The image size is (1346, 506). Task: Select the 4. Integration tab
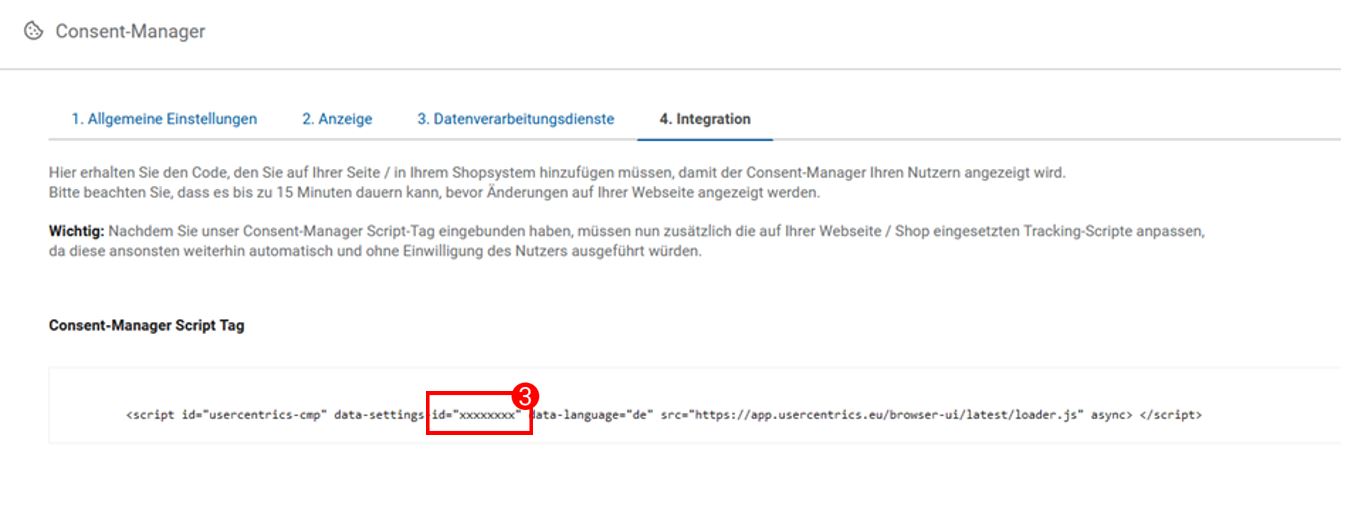705,119
